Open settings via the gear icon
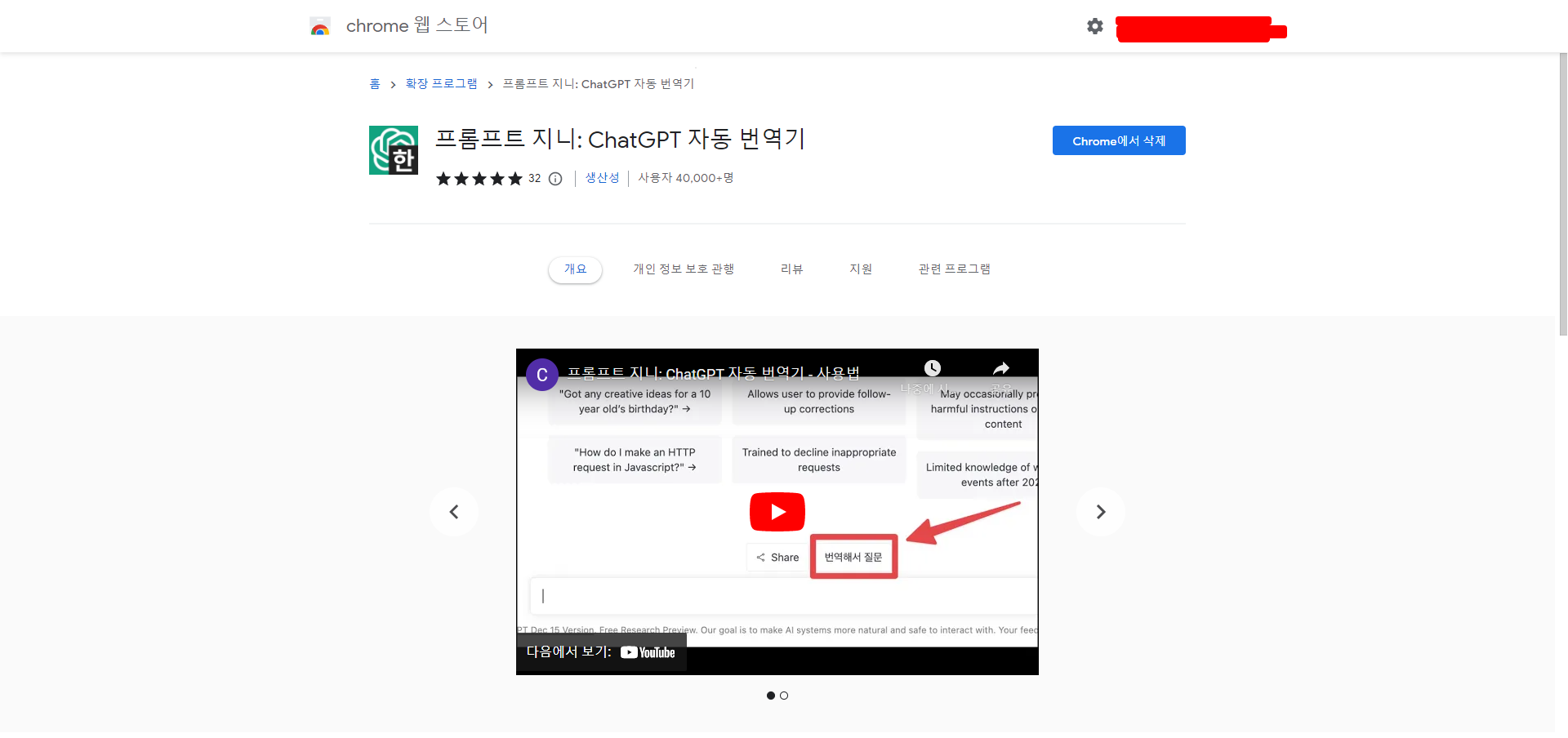1568x738 pixels. [1095, 26]
